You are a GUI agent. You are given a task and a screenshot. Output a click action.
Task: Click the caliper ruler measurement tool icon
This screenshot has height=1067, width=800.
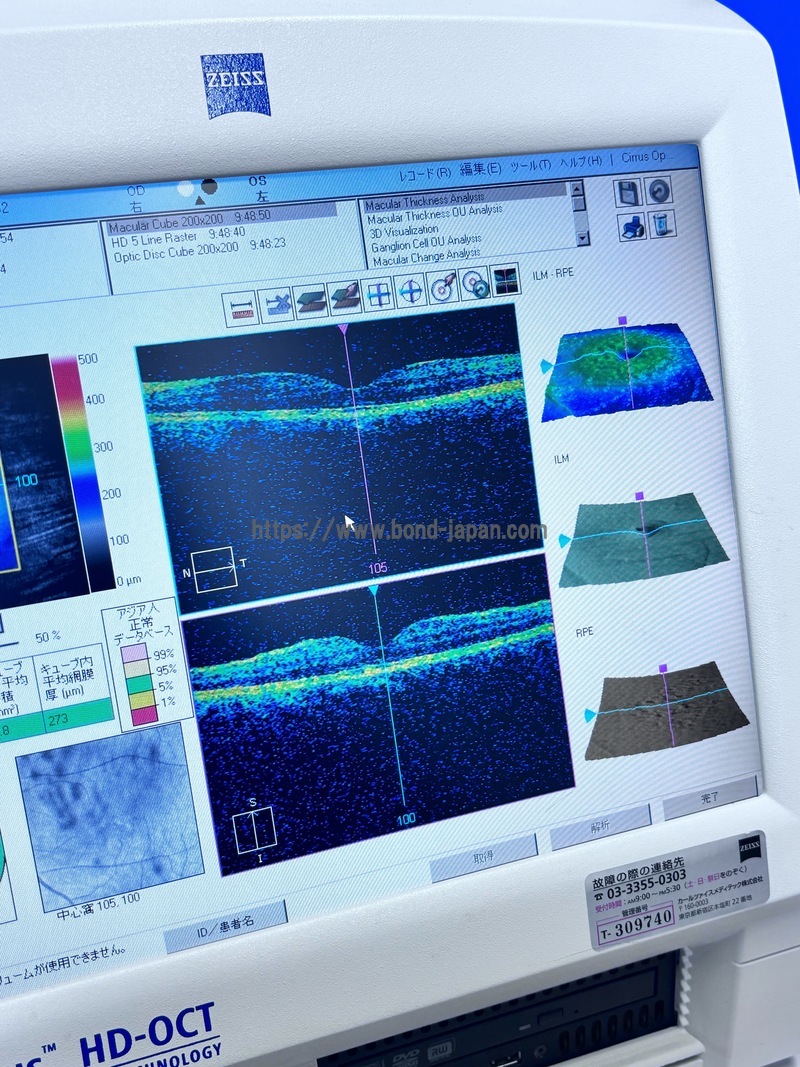coord(241,310)
